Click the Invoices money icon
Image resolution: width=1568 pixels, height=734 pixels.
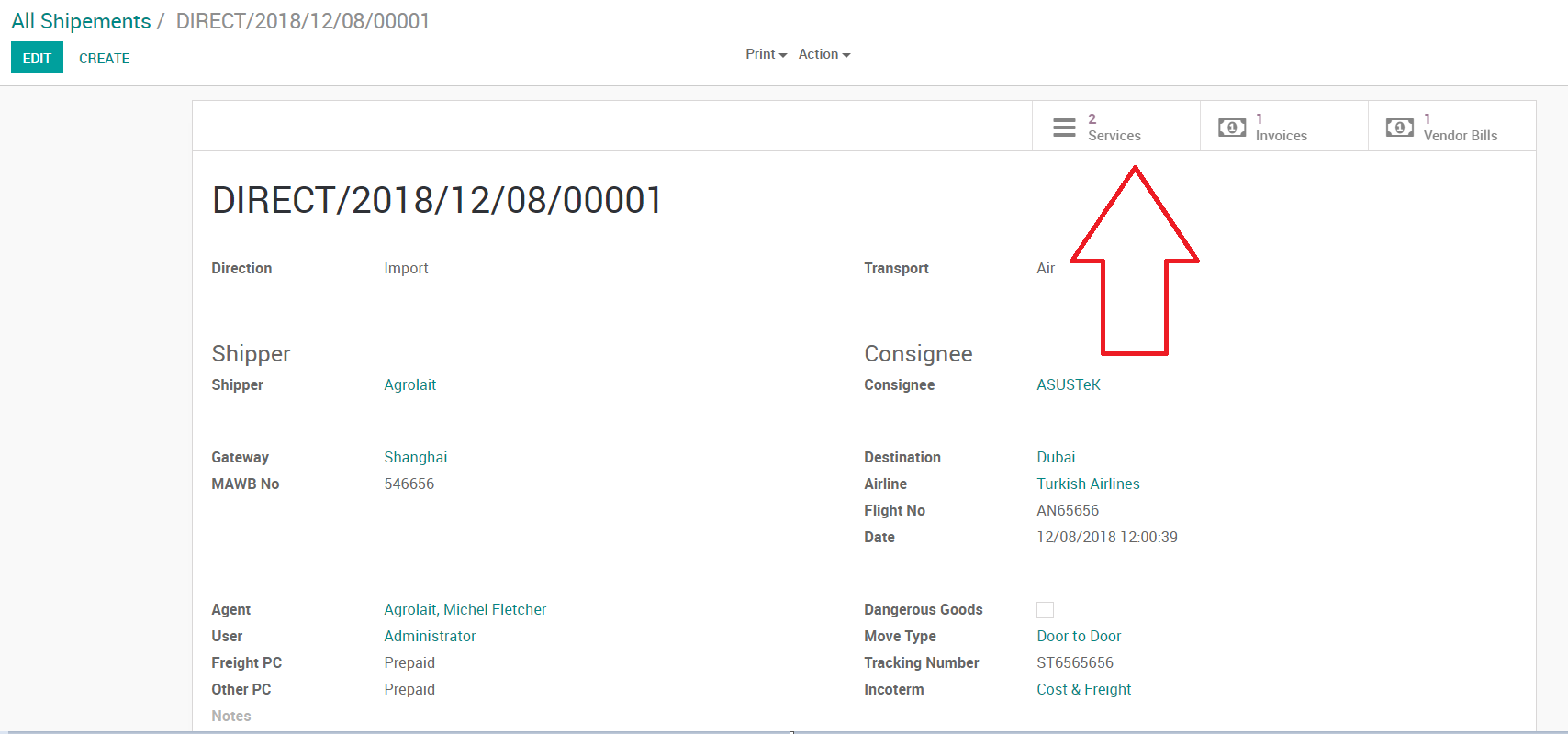coord(1231,128)
